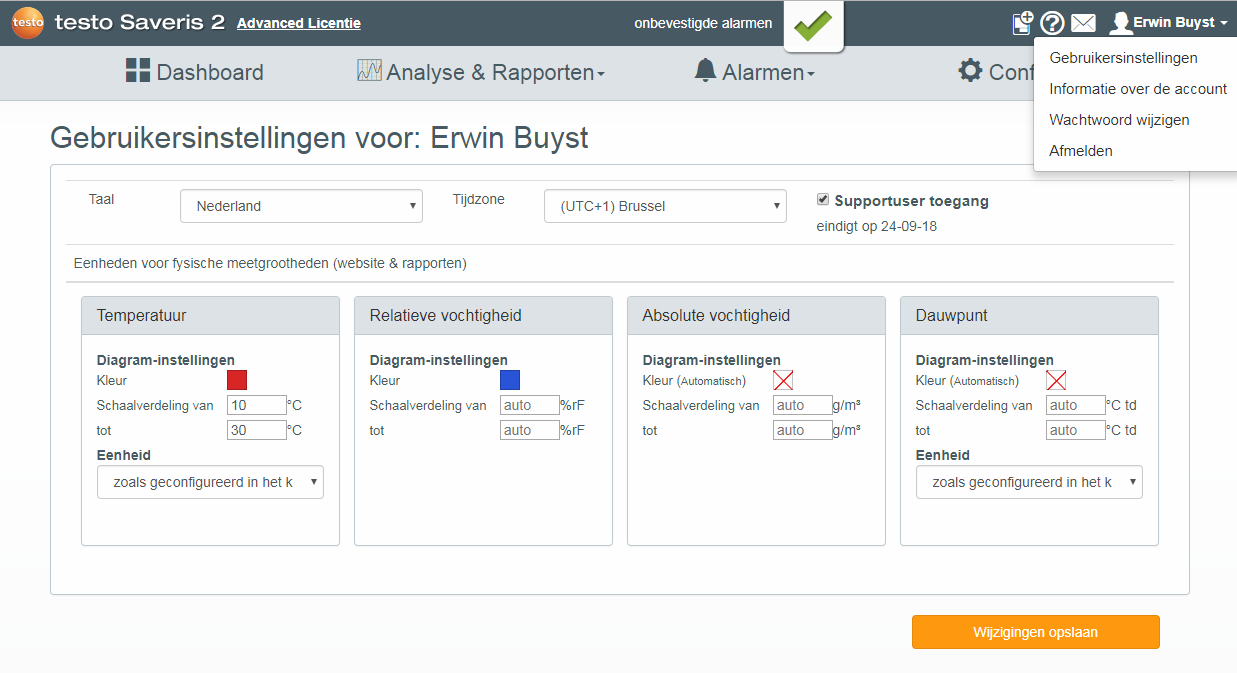
Task: Toggle the Supportuser toegang checkbox
Action: 823,199
